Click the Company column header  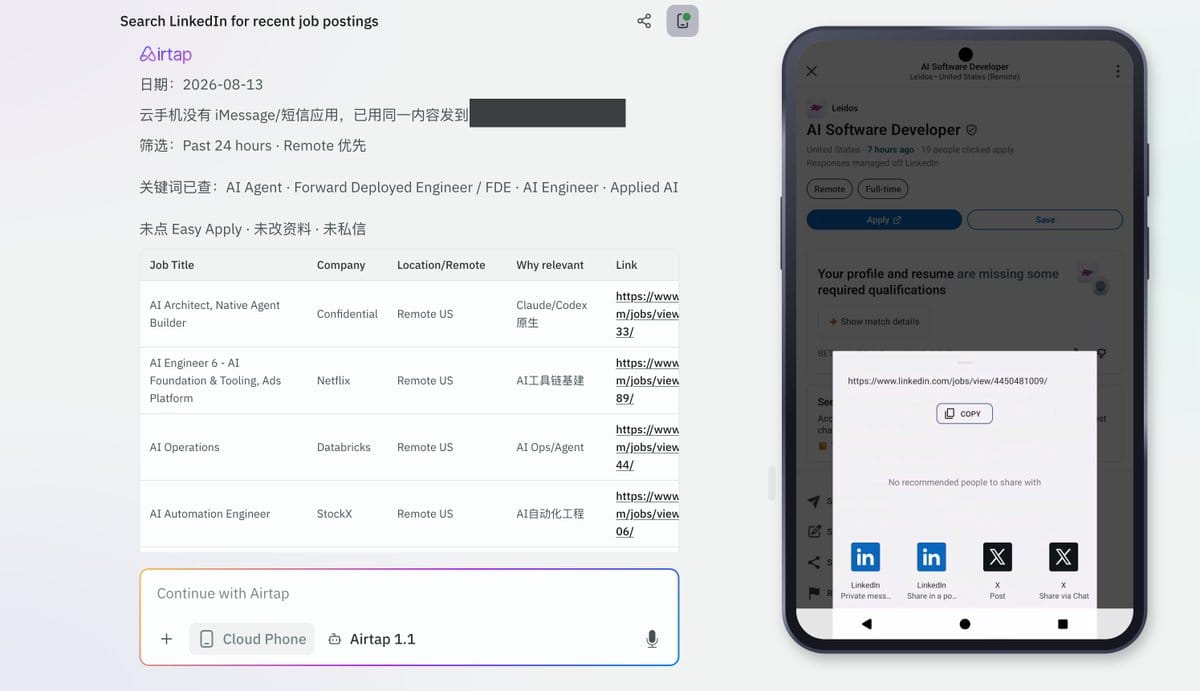(x=341, y=265)
